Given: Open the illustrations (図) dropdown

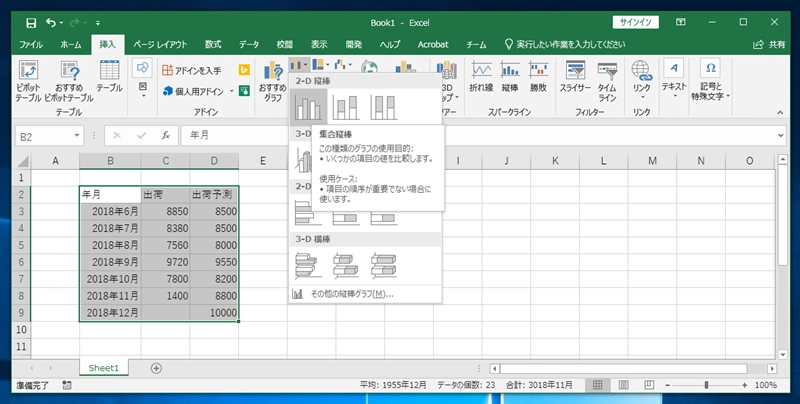Looking at the screenshot, I should 142,79.
